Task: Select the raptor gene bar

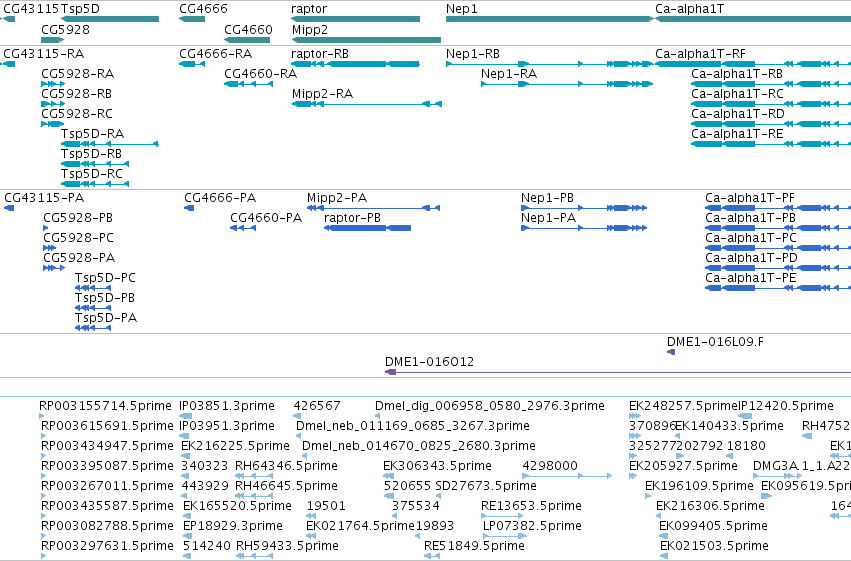Action: pos(355,19)
